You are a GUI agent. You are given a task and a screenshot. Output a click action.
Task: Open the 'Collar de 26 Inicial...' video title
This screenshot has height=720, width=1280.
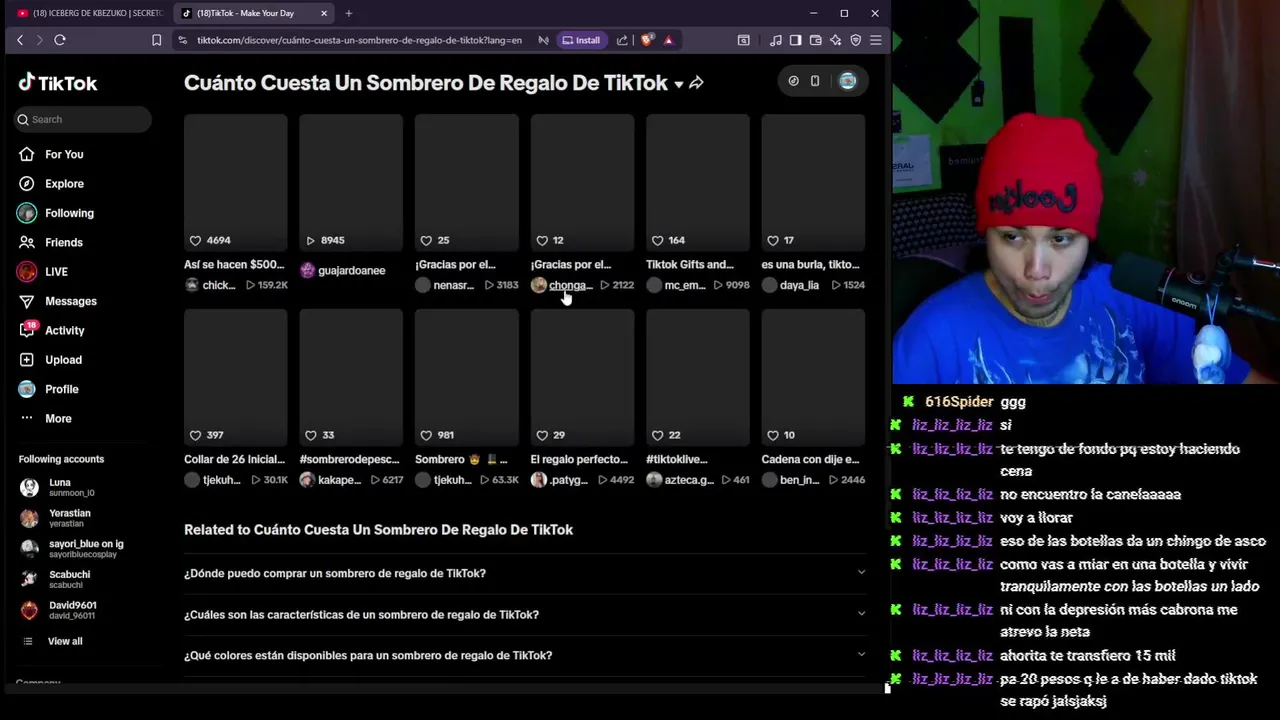point(234,460)
